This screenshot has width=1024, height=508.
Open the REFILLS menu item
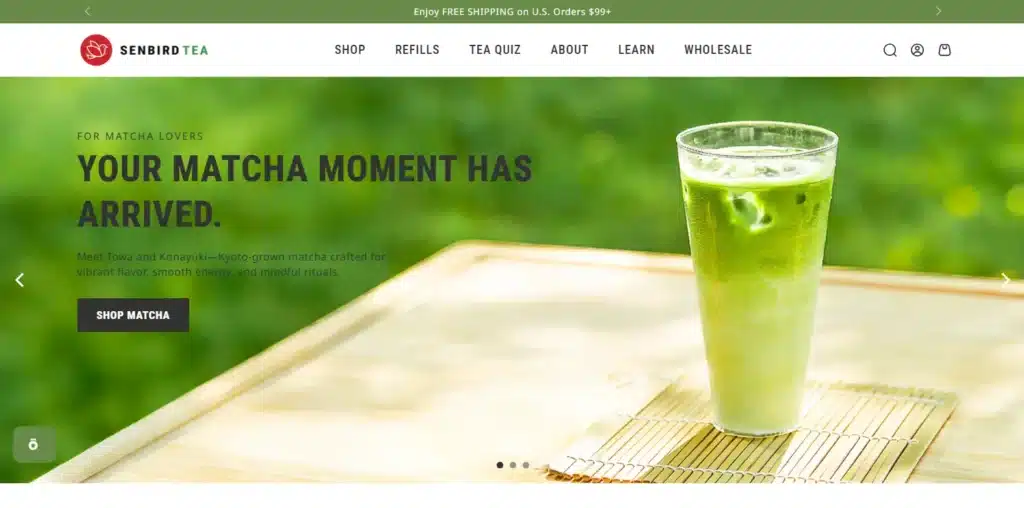[x=417, y=50]
